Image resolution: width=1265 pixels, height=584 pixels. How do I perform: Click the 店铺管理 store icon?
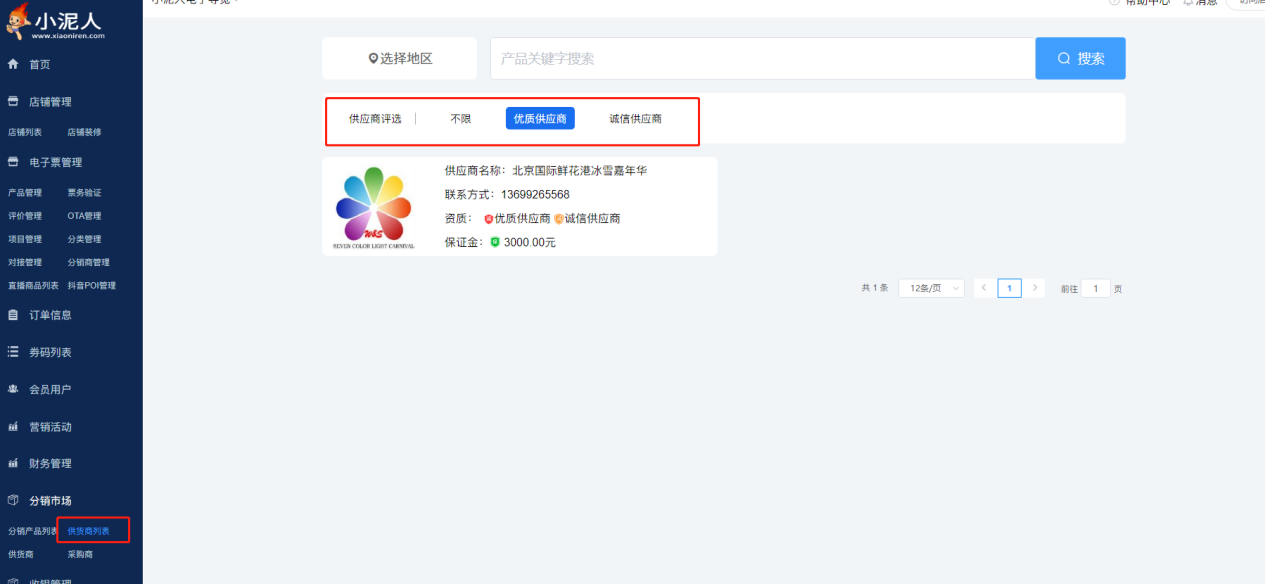point(13,102)
